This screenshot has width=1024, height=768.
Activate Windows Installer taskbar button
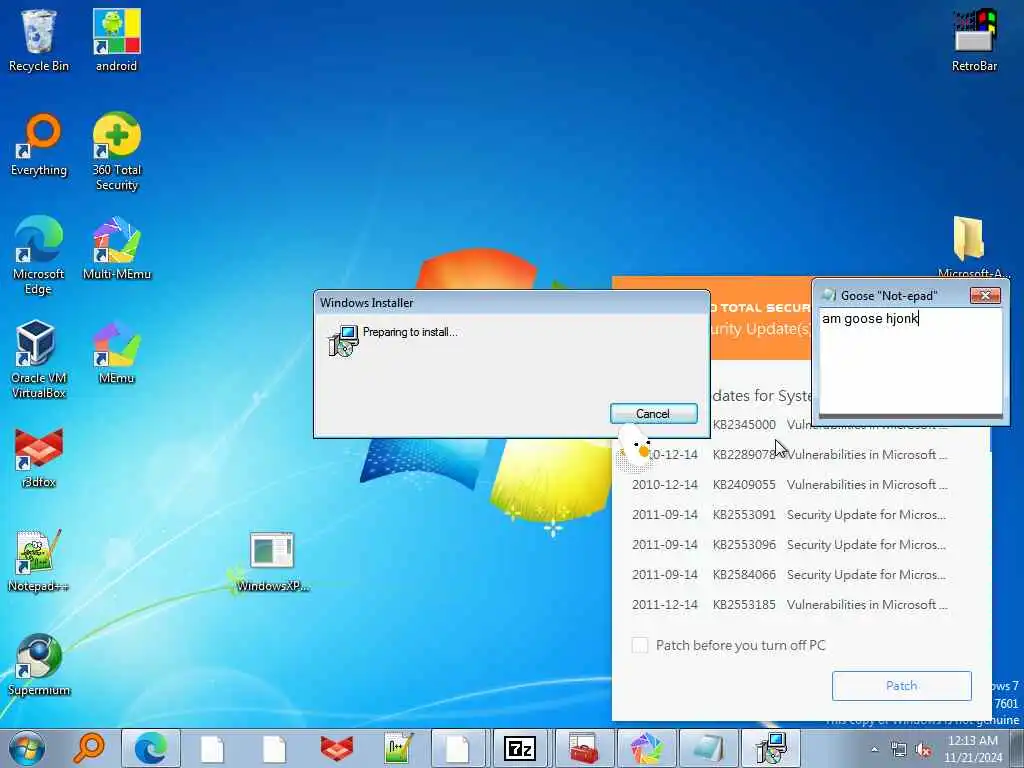point(771,748)
